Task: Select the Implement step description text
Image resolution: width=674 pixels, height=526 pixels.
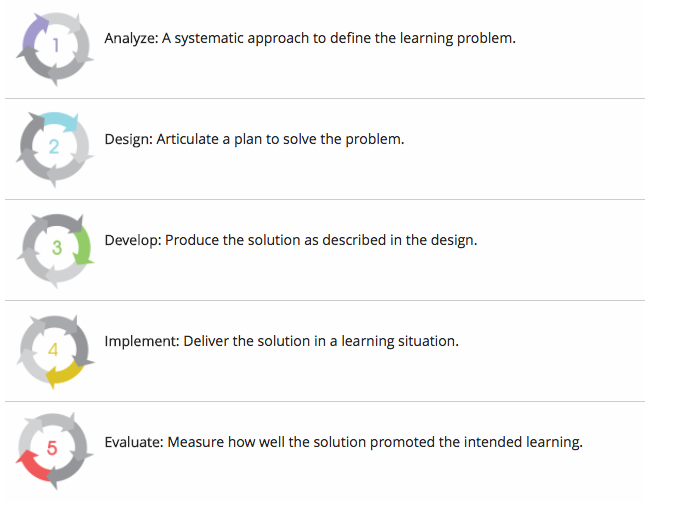Action: pos(282,341)
